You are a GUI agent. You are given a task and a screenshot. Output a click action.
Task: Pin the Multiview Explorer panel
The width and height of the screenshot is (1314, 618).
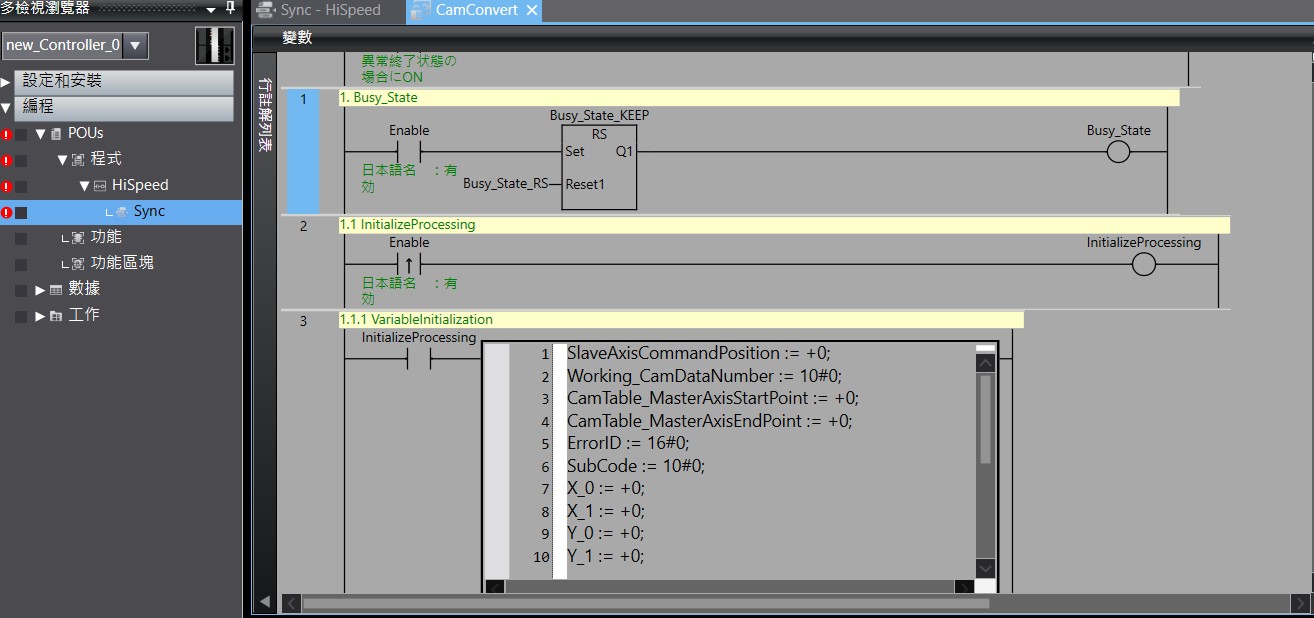point(231,9)
